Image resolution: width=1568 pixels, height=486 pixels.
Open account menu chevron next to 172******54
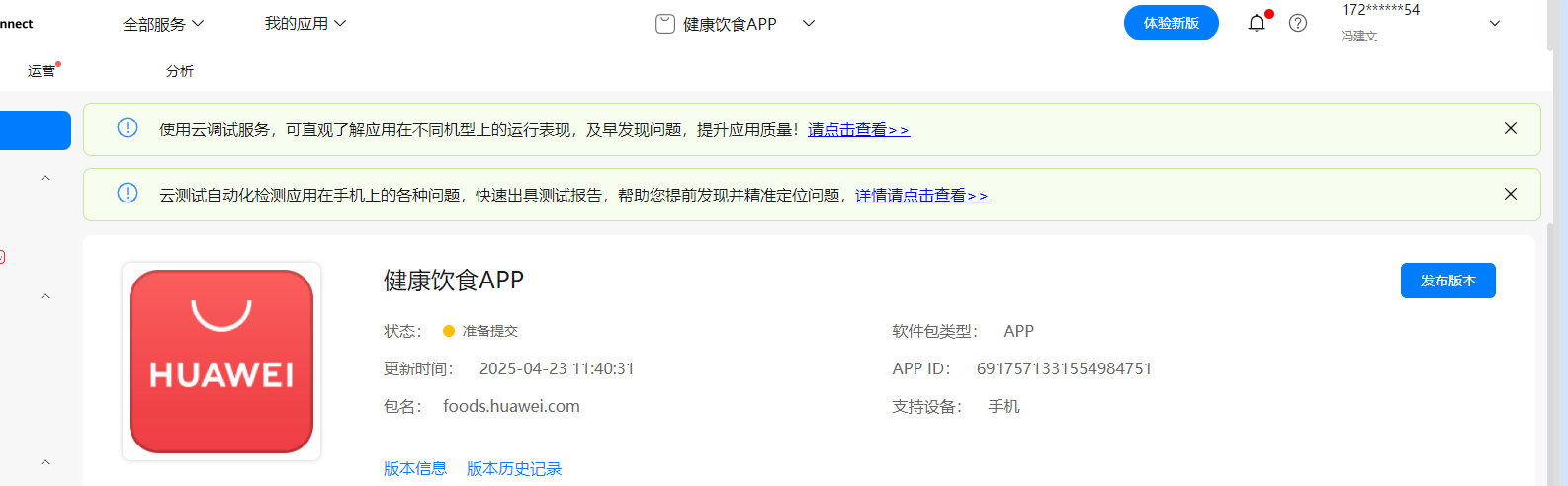coord(1495,23)
